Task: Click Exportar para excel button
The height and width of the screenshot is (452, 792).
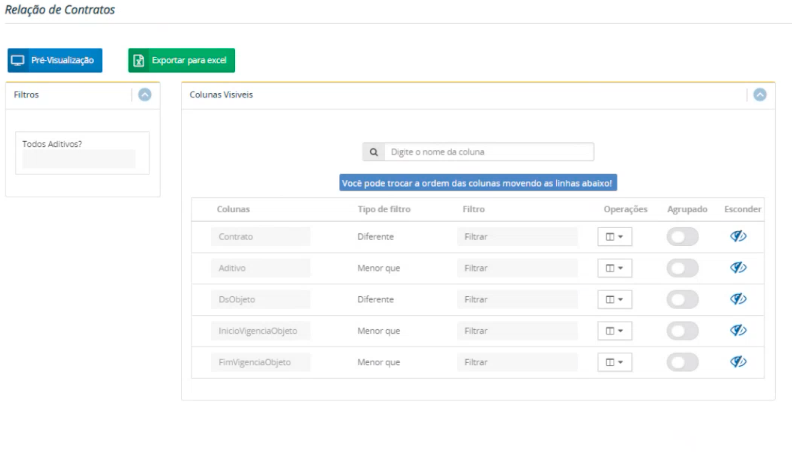Action: point(181,60)
